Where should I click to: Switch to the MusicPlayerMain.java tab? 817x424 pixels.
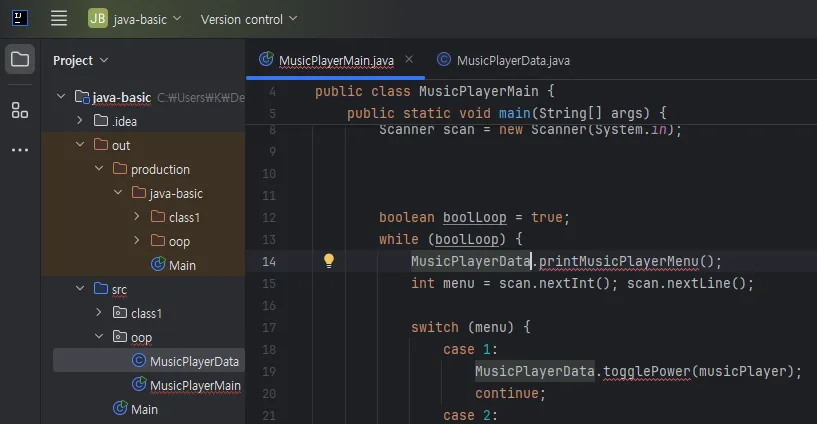(x=336, y=60)
